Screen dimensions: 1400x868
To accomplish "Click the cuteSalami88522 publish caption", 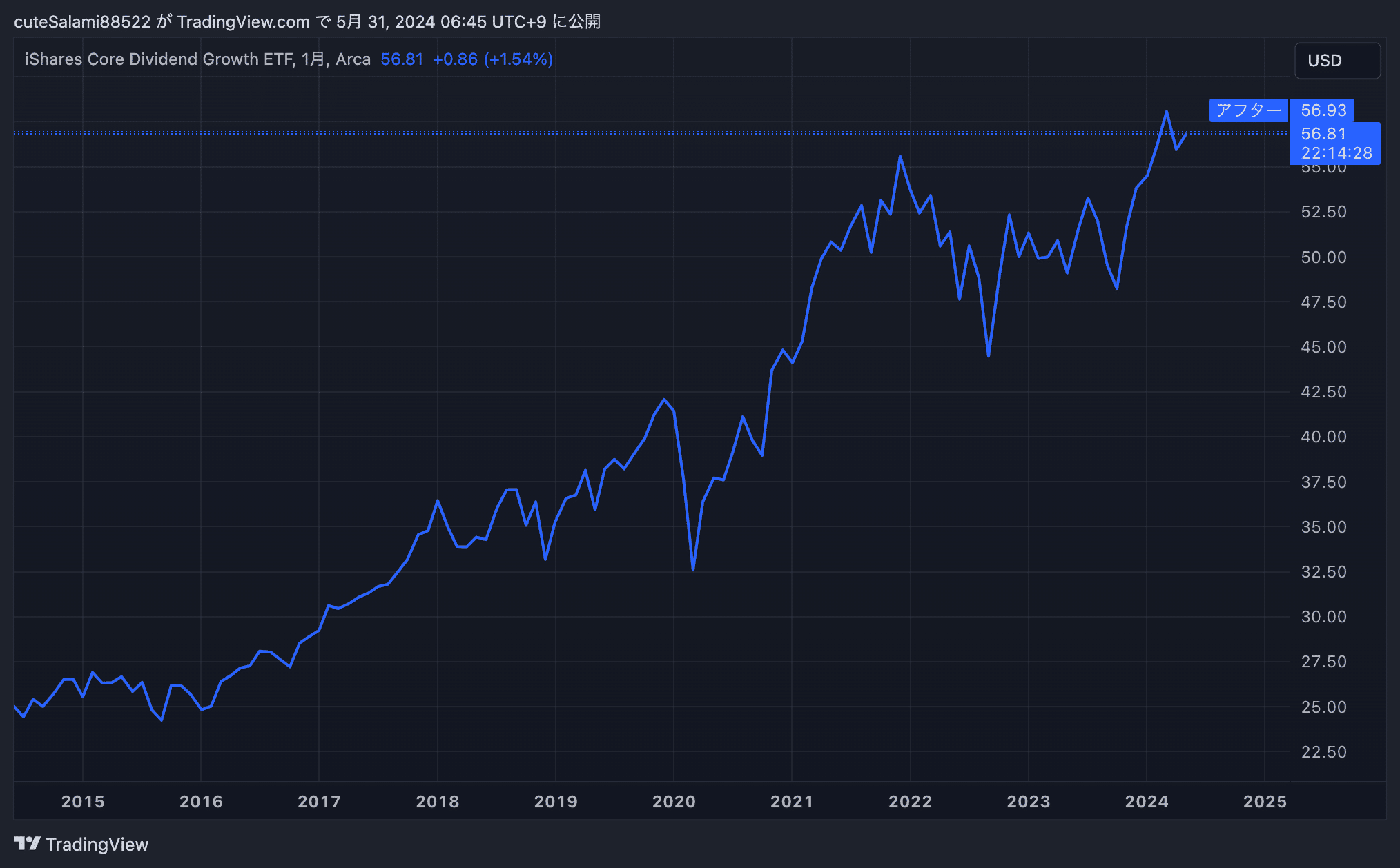I will 307,21.
